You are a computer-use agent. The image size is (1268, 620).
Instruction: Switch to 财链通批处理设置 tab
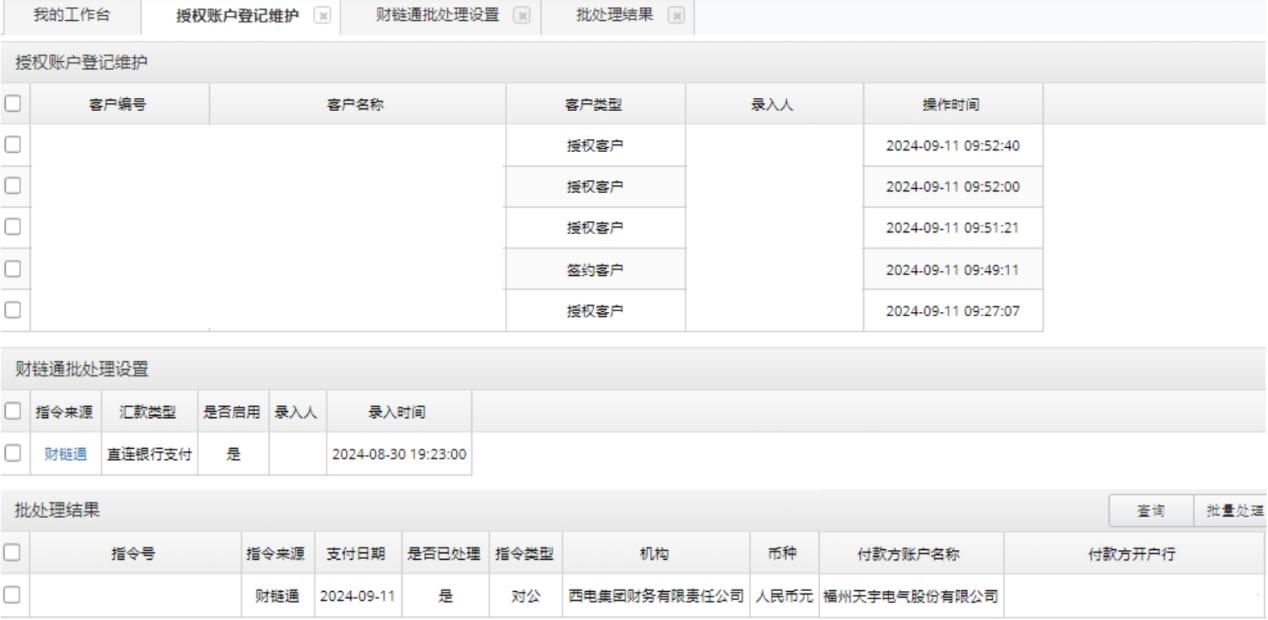coord(437,16)
